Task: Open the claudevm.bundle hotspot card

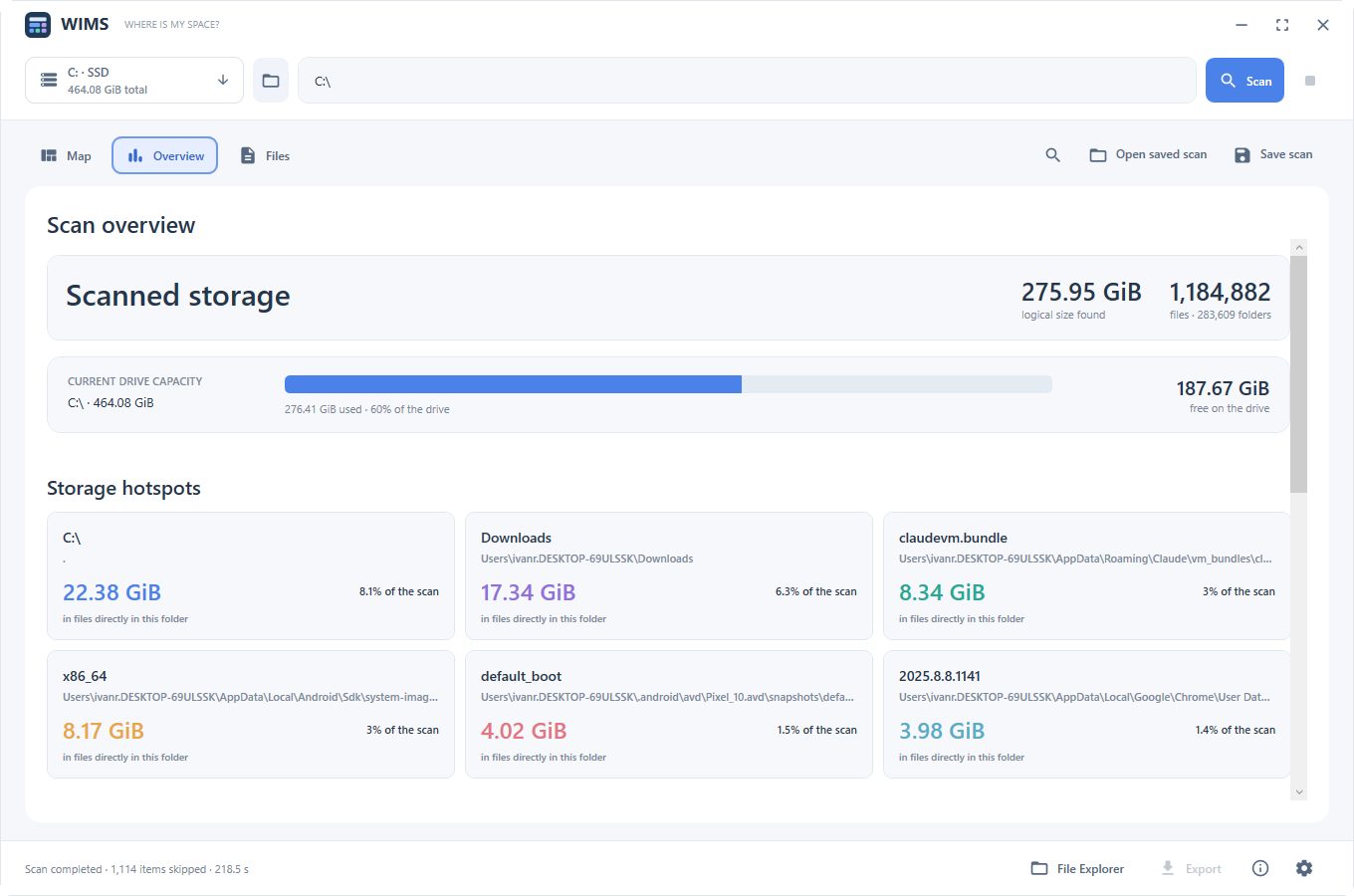Action: 1086,576
